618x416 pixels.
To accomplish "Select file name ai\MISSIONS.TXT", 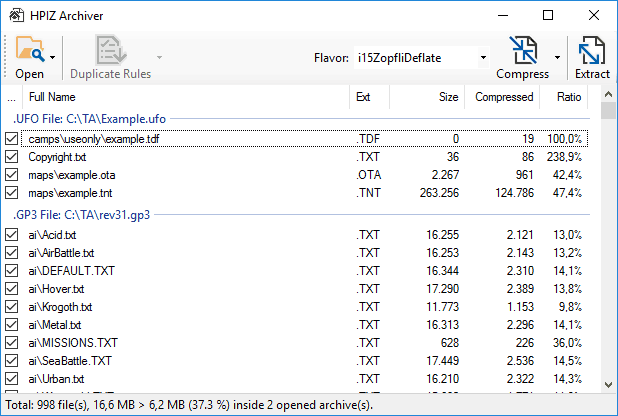I will pyautogui.click(x=73, y=343).
